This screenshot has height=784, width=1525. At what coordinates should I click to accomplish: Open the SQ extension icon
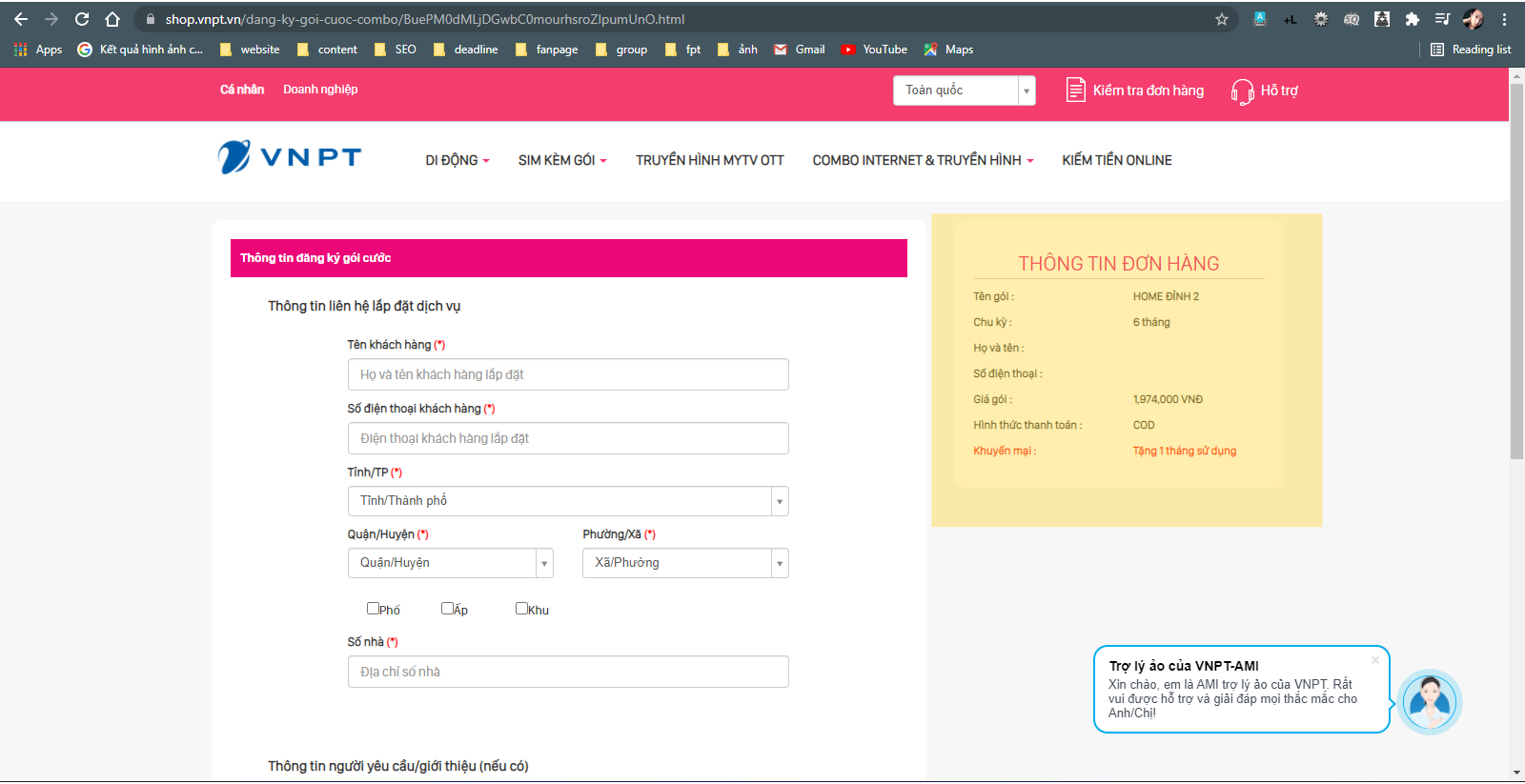point(1352,19)
